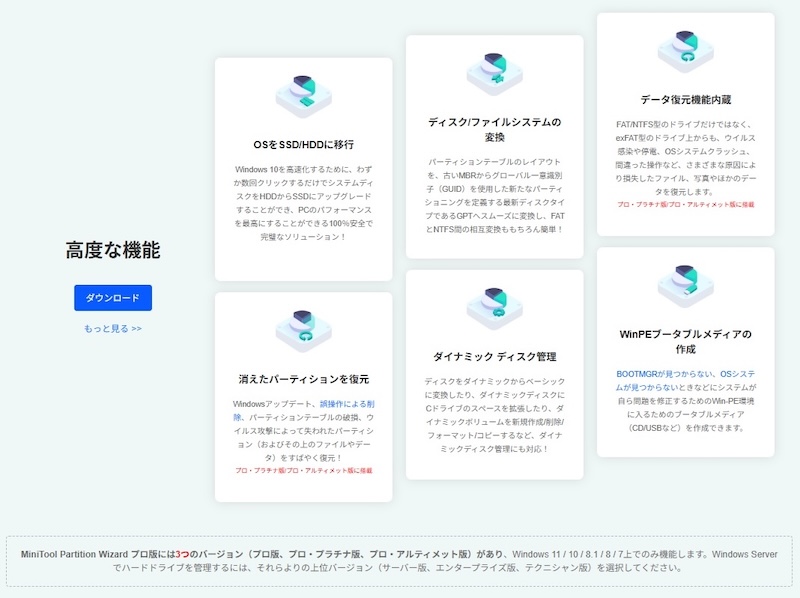Click the OSをSSD/HDDに移行 heading
This screenshot has height=598, width=800.
point(303,144)
